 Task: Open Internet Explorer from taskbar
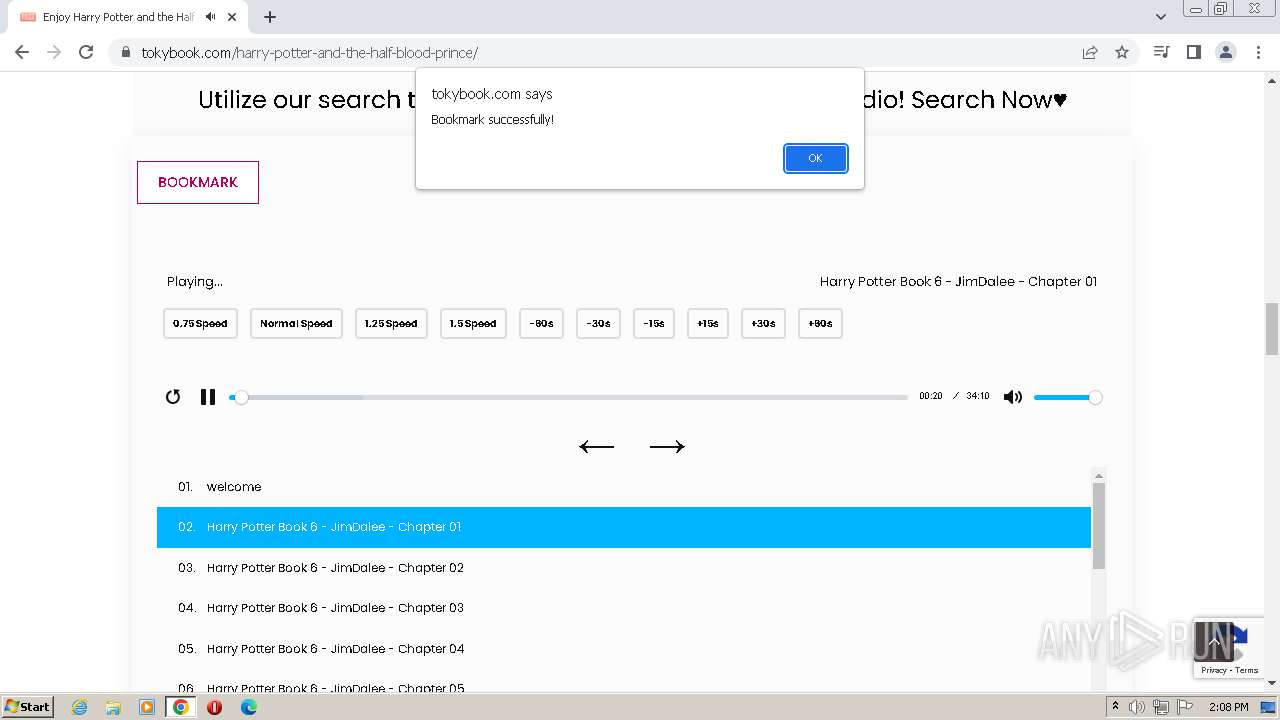click(79, 707)
